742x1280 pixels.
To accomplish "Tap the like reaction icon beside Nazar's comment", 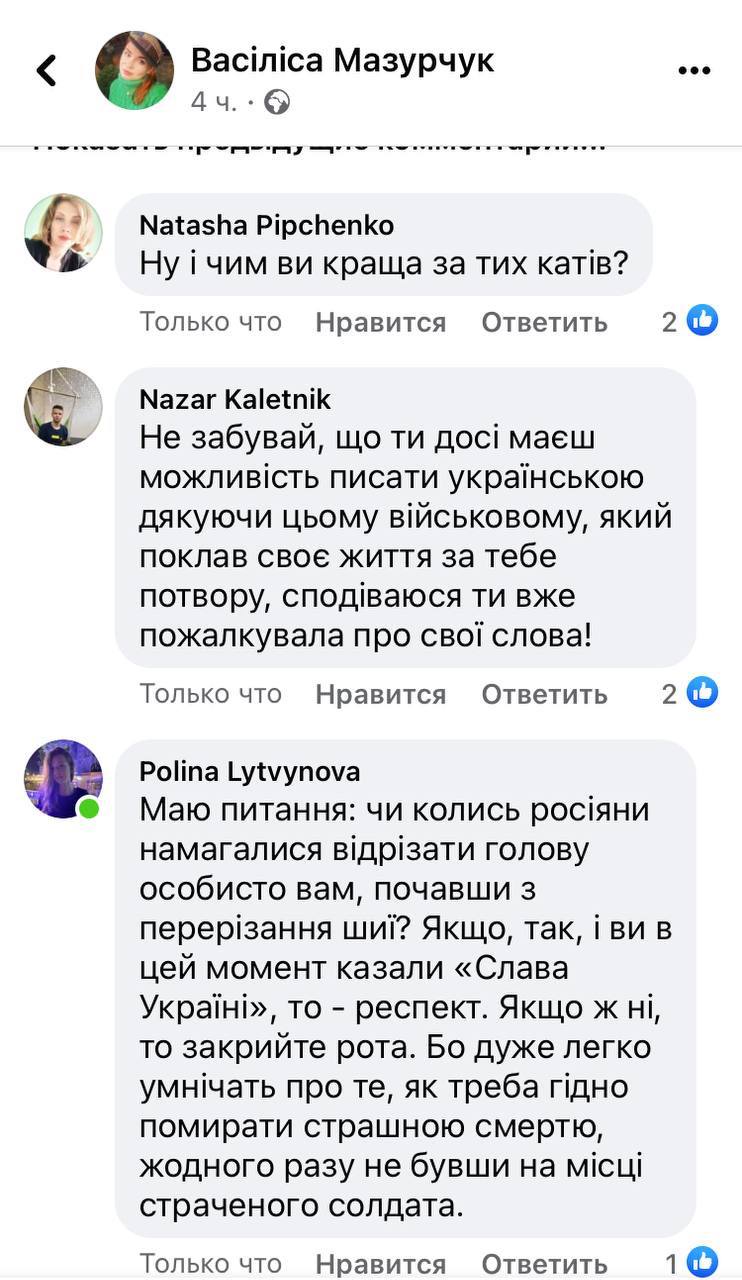I will pyautogui.click(x=703, y=692).
